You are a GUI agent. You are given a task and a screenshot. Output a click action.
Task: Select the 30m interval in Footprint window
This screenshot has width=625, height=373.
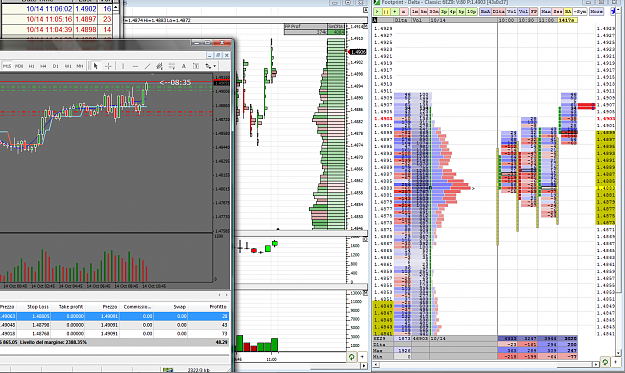[434, 12]
